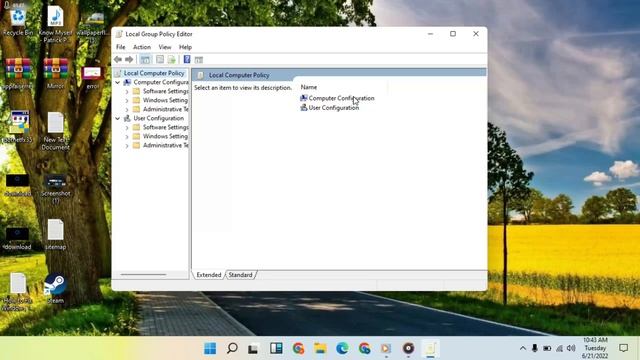The width and height of the screenshot is (640, 360).
Task: Select Windows Settings folder under Computer Configuration
Action: 165,100
